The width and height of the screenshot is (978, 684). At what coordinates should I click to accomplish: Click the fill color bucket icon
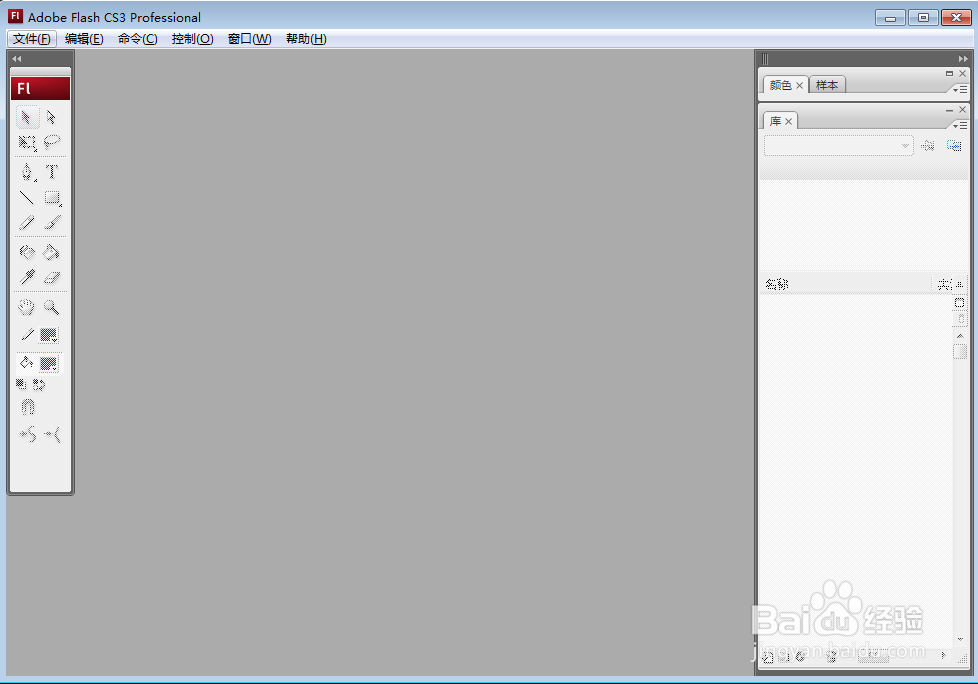[26, 363]
